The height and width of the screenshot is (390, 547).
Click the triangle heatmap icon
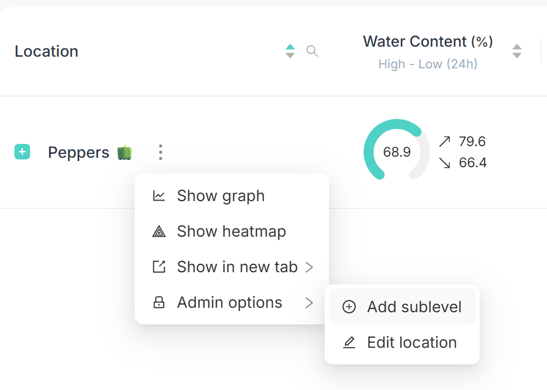[159, 231]
